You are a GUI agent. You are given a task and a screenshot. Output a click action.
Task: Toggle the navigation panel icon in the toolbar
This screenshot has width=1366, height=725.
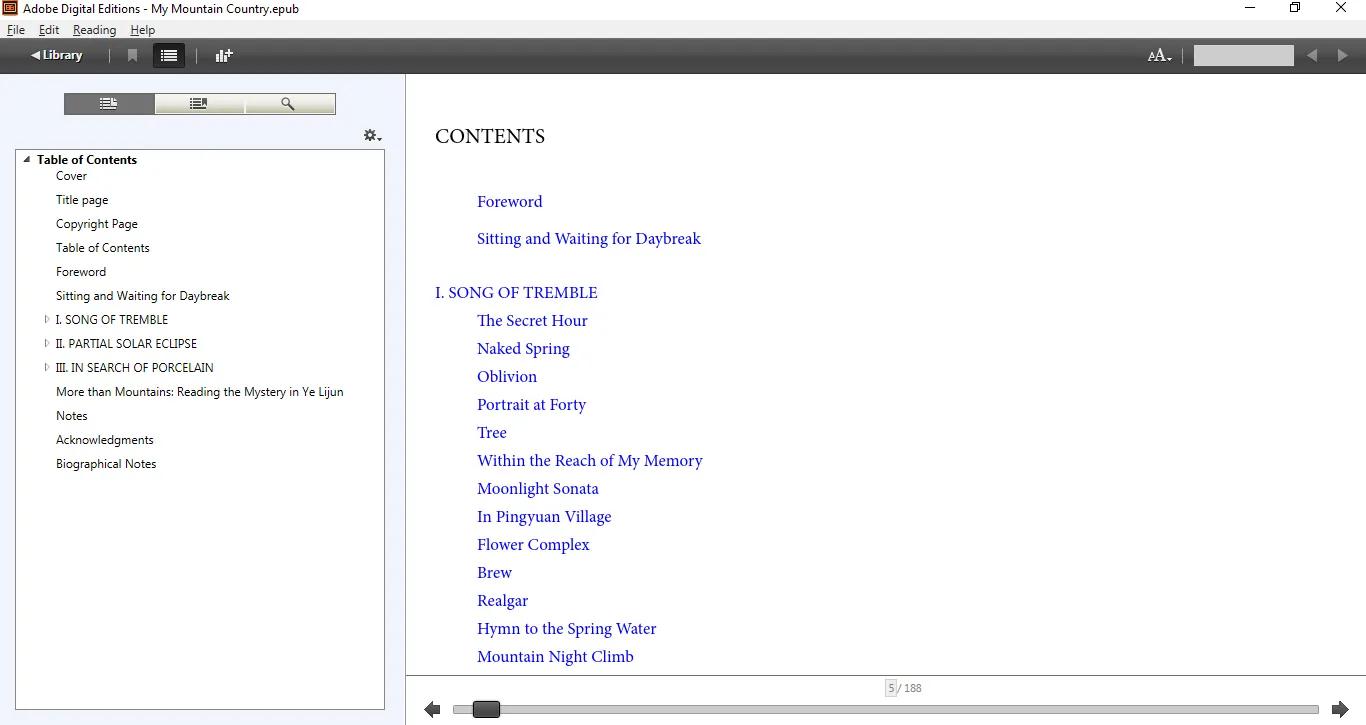[x=169, y=56]
